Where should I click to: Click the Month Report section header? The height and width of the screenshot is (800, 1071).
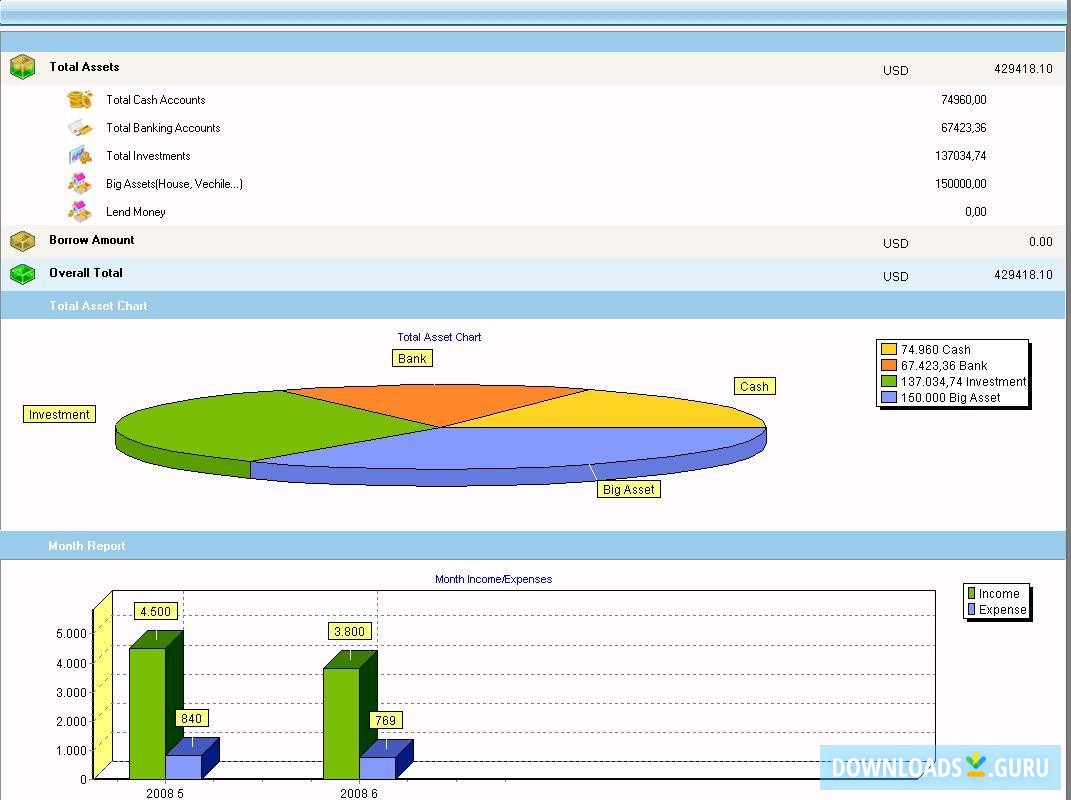coord(533,545)
